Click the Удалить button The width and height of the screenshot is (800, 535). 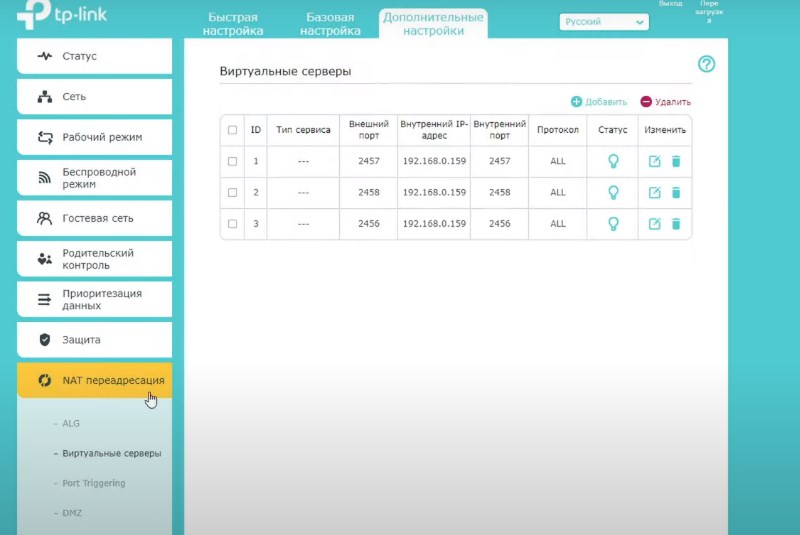tap(666, 102)
